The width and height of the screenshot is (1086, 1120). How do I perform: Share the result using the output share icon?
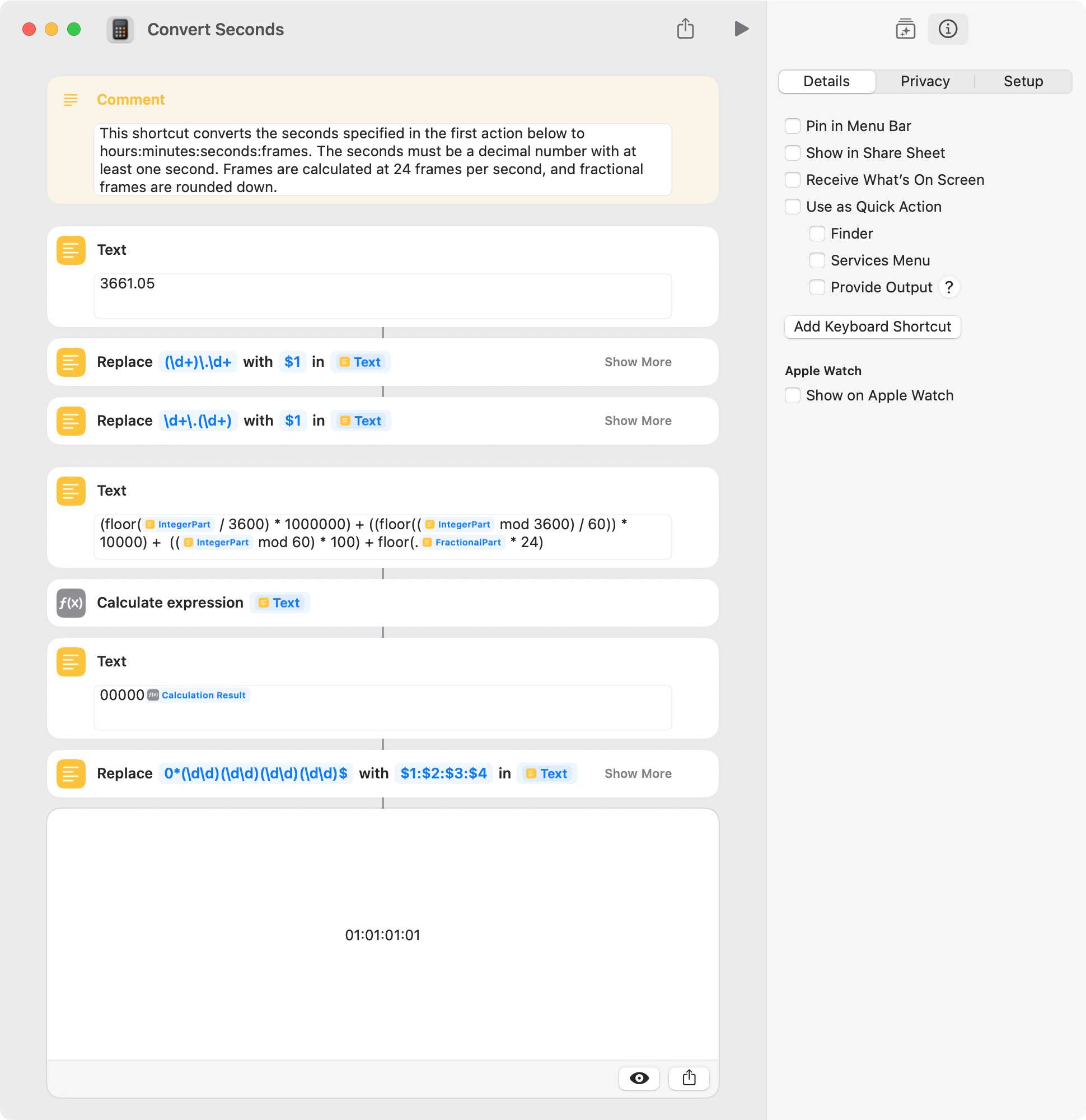point(689,1079)
